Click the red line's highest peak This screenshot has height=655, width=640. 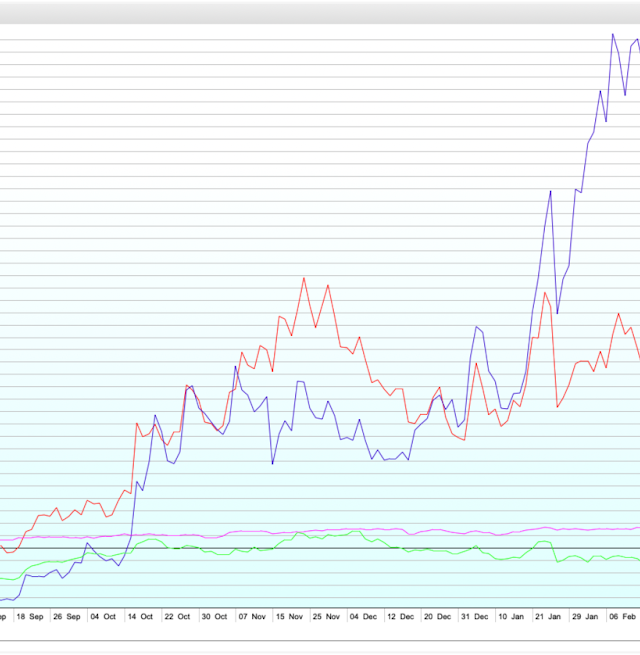point(304,277)
